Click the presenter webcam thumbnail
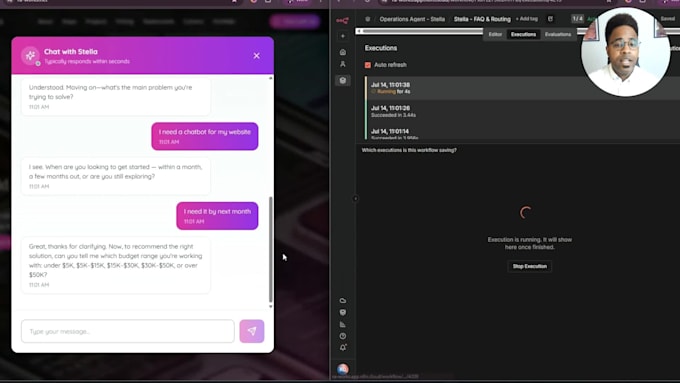This screenshot has height=383, width=680. [625, 52]
